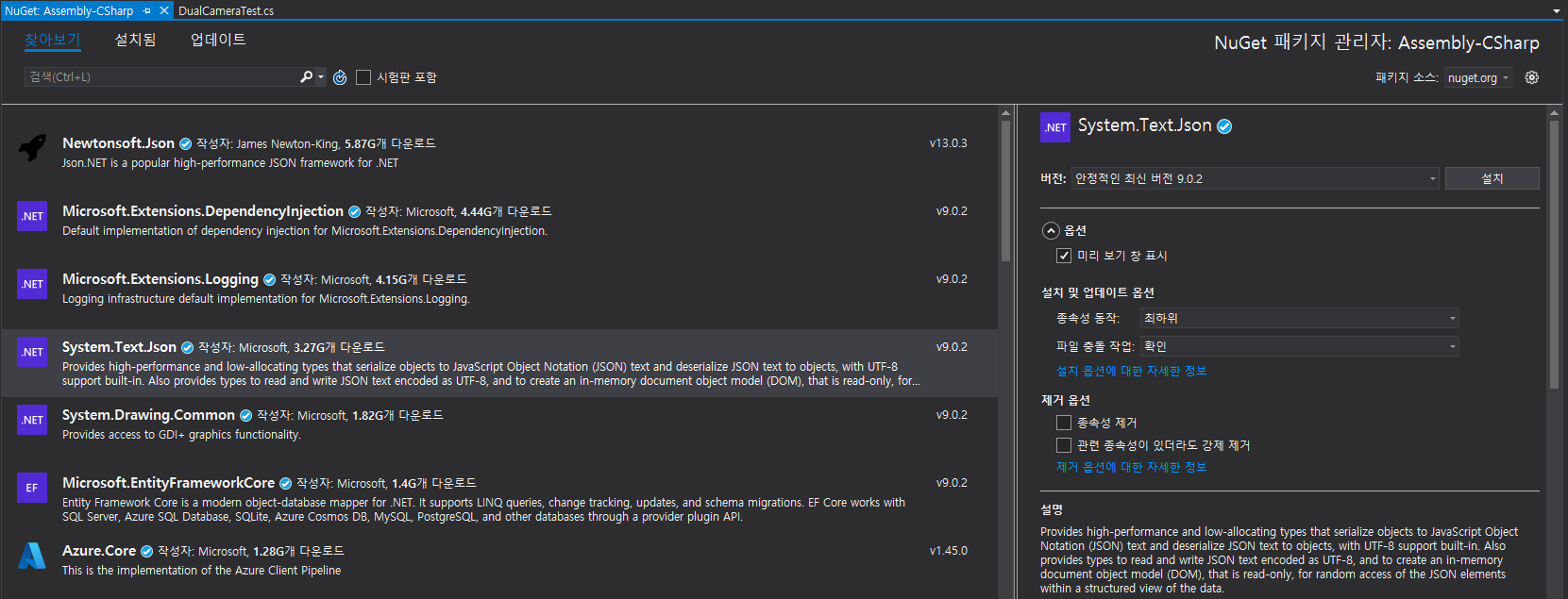Open the search box dropdown arrow
Viewport: 1568px width, 599px height.
(x=321, y=77)
